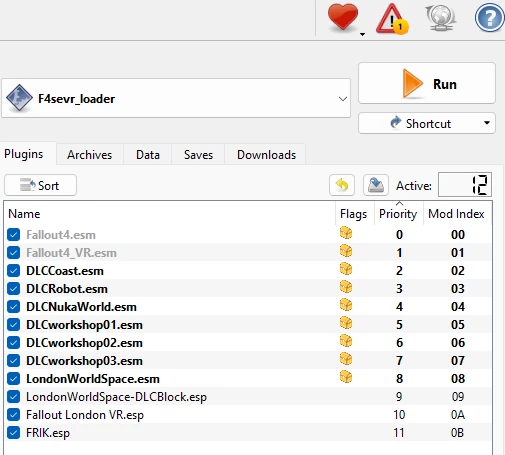Click the archive flag icon for DLCRobot.esm
This screenshot has width=505, height=455.
point(346,287)
